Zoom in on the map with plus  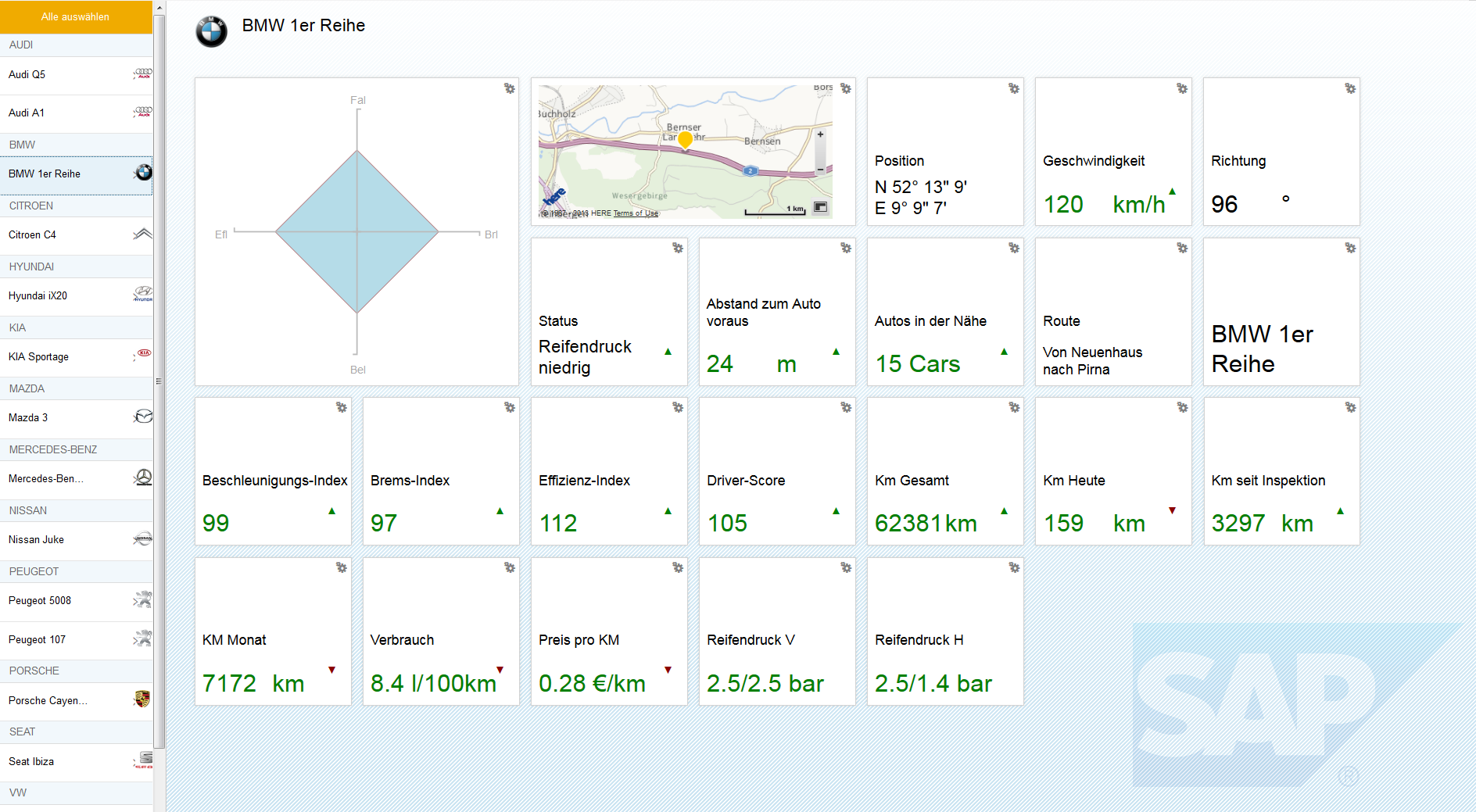pos(820,134)
